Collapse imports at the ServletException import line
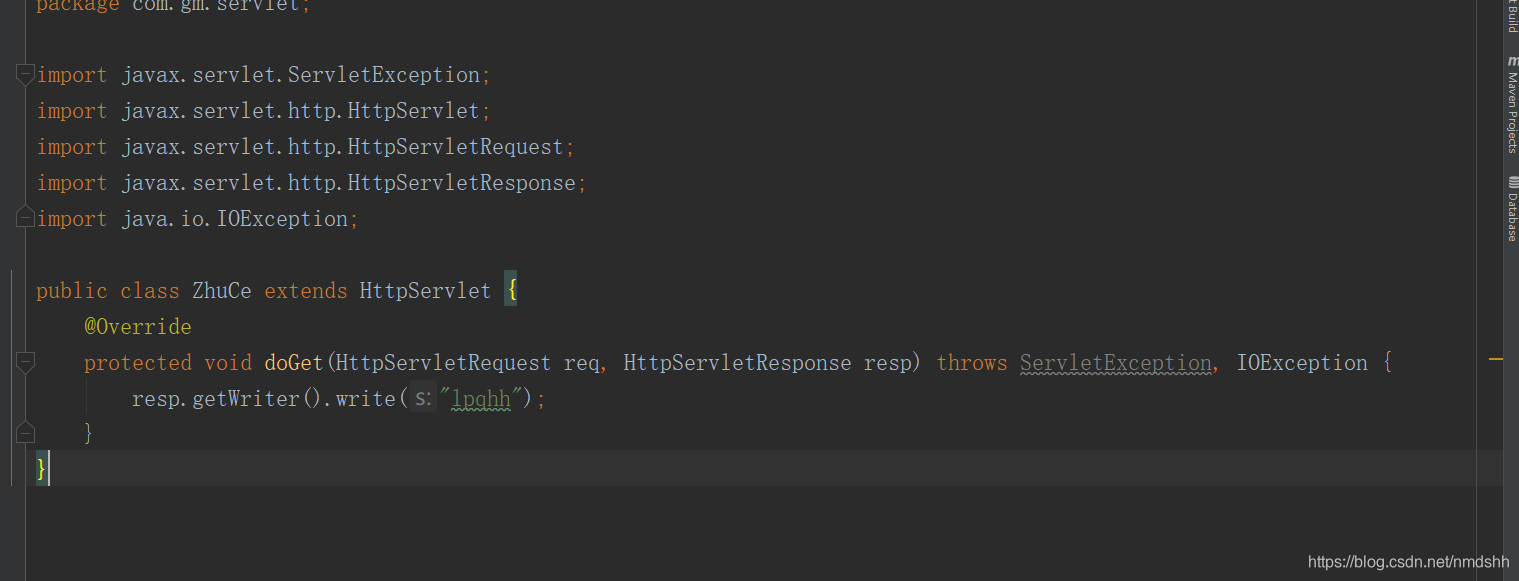Screen dimensions: 1519x581 (26, 75)
